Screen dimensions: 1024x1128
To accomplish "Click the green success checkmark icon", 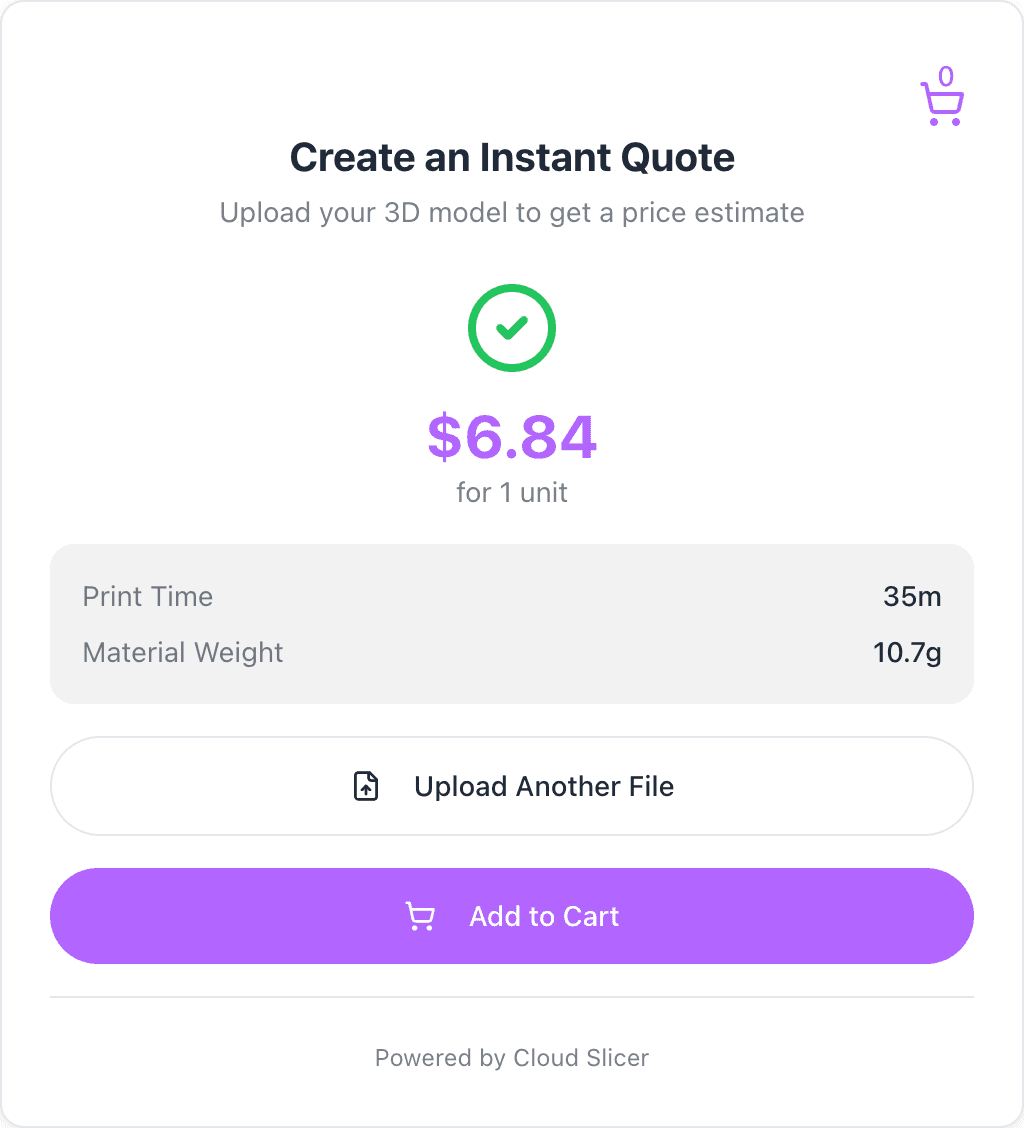I will point(512,328).
